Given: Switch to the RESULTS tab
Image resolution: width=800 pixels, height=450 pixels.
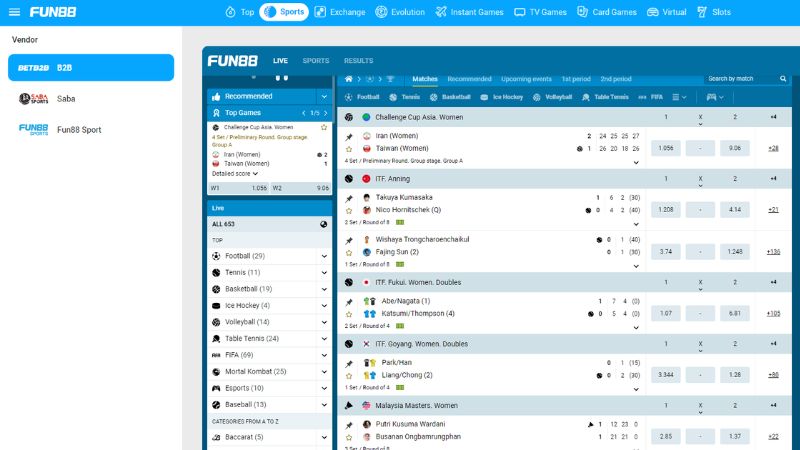Looking at the screenshot, I should 358,61.
